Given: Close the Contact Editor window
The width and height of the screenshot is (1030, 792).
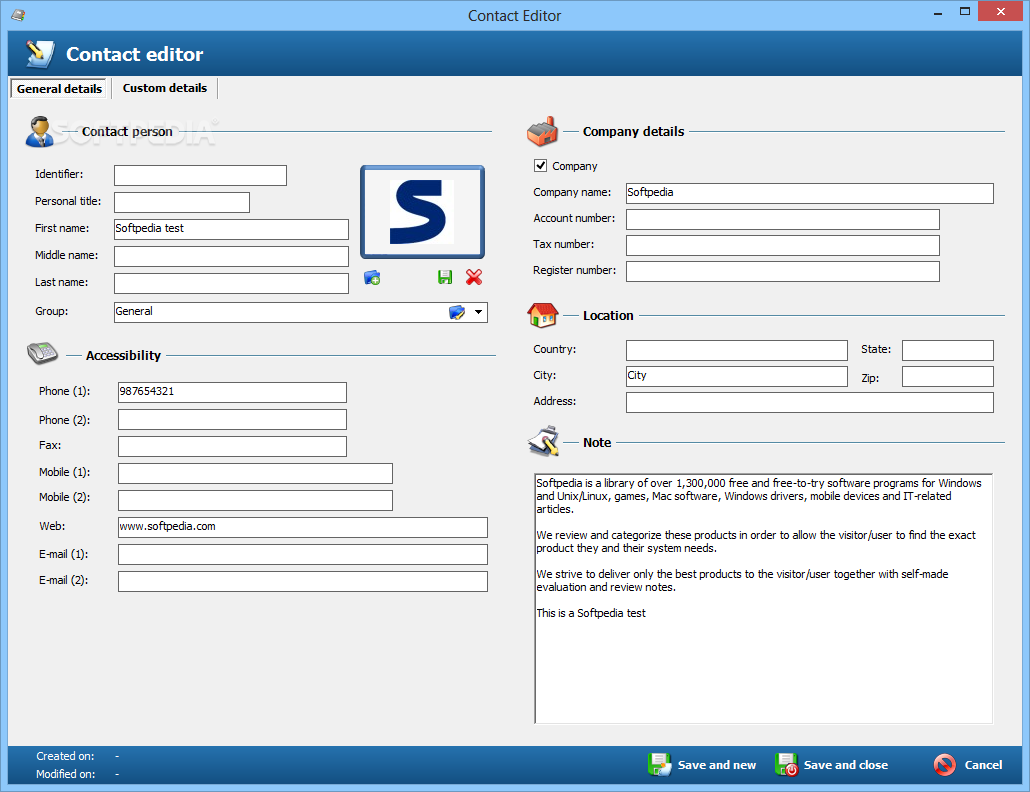Looking at the screenshot, I should click(1000, 11).
